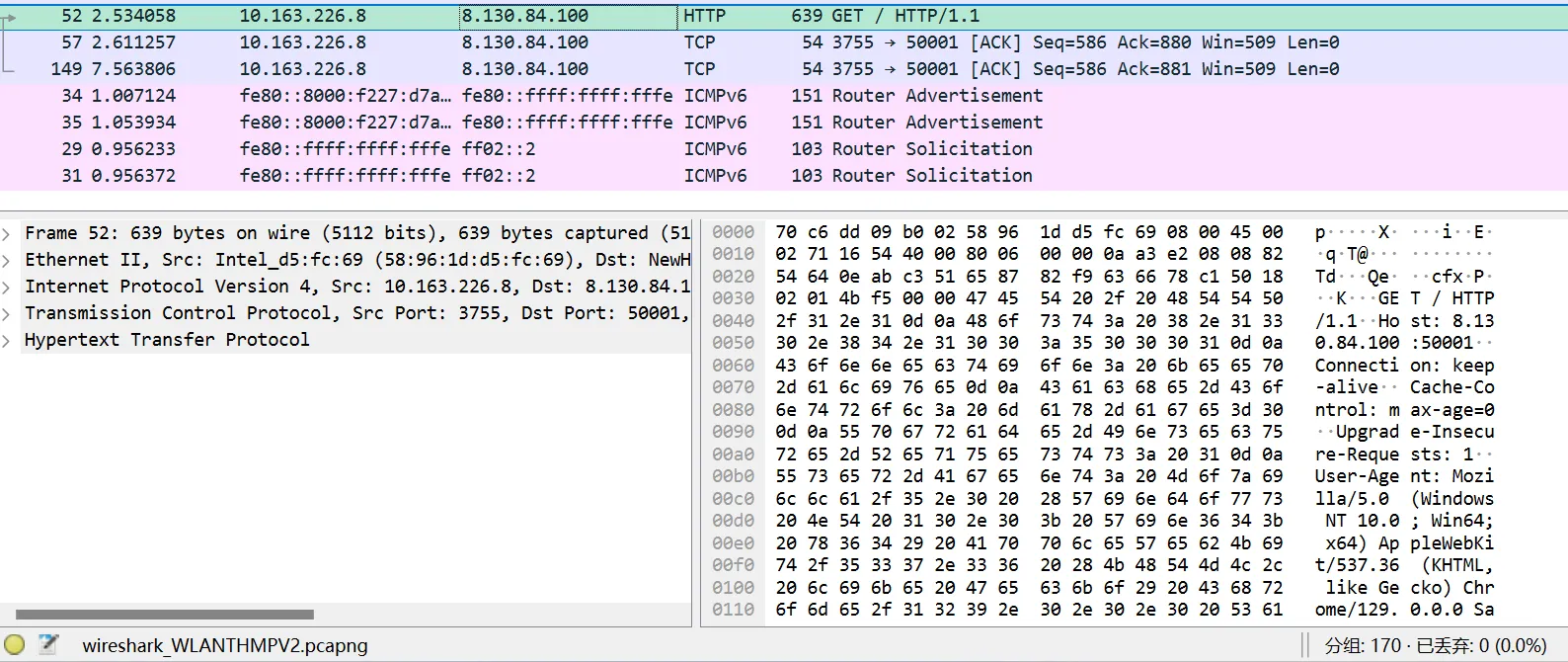Select packet 57 TCP ACK row

(784, 42)
